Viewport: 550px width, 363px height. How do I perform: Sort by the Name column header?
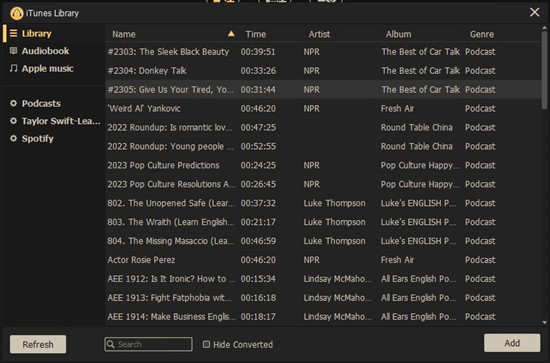(124, 34)
